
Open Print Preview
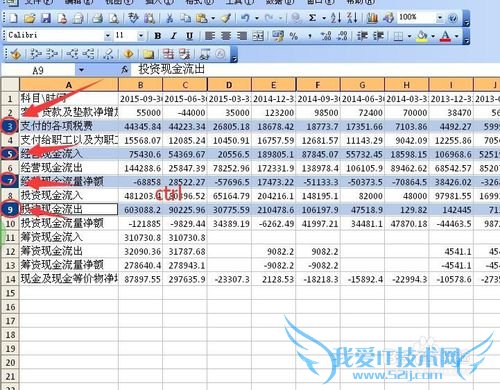[x=114, y=18]
